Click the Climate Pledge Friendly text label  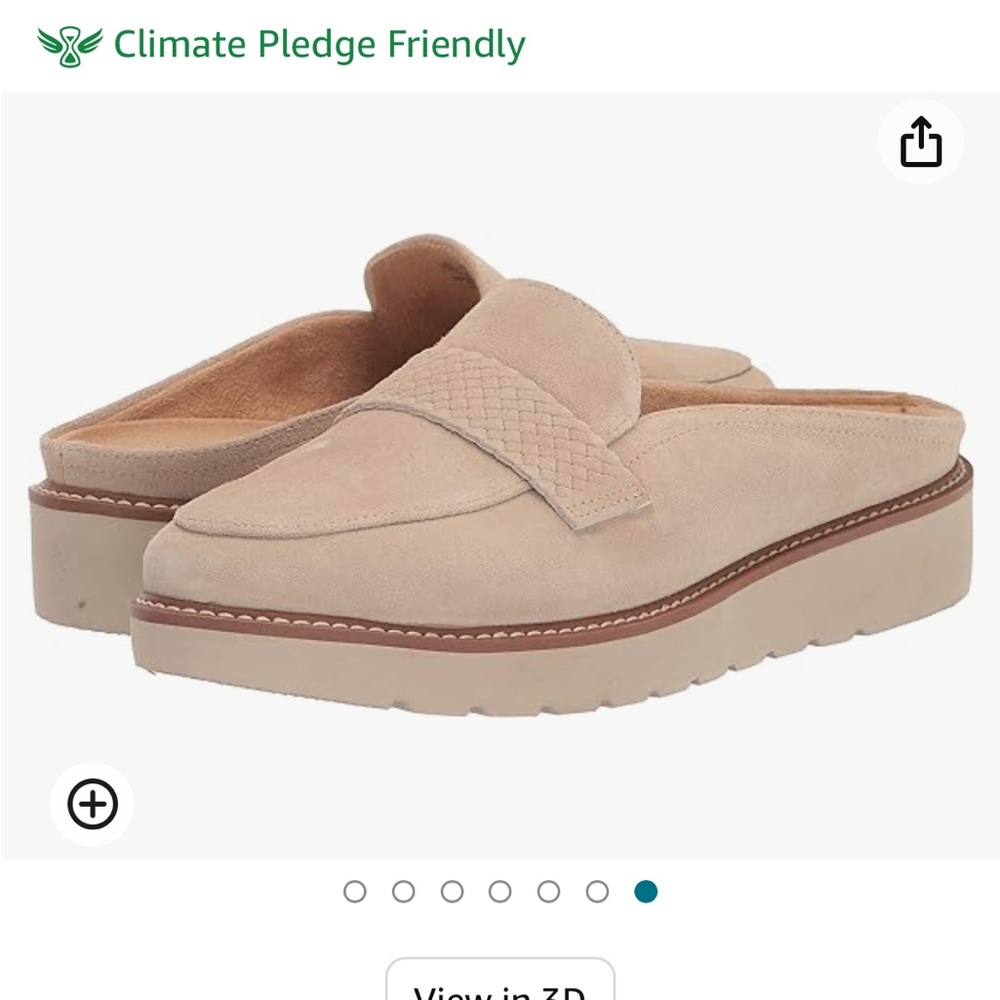(x=320, y=42)
